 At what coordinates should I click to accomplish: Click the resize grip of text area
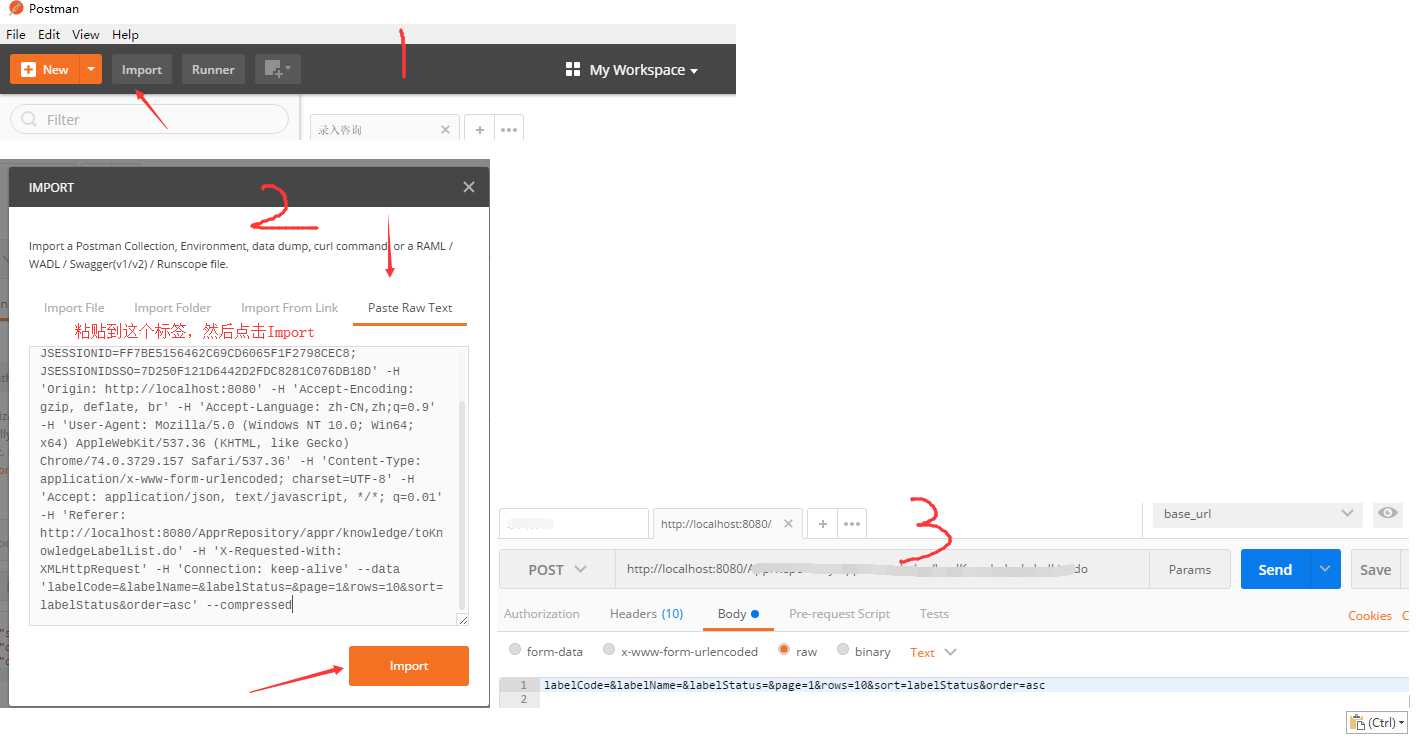[x=462, y=620]
